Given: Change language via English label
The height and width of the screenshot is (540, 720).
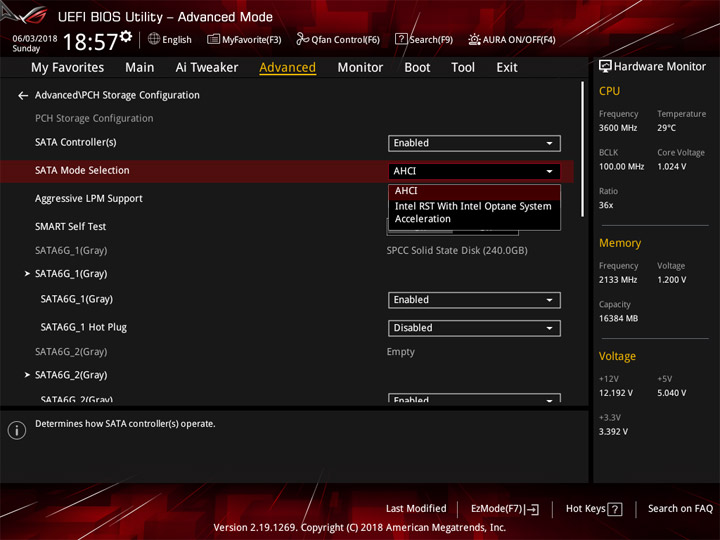Looking at the screenshot, I should tap(177, 40).
